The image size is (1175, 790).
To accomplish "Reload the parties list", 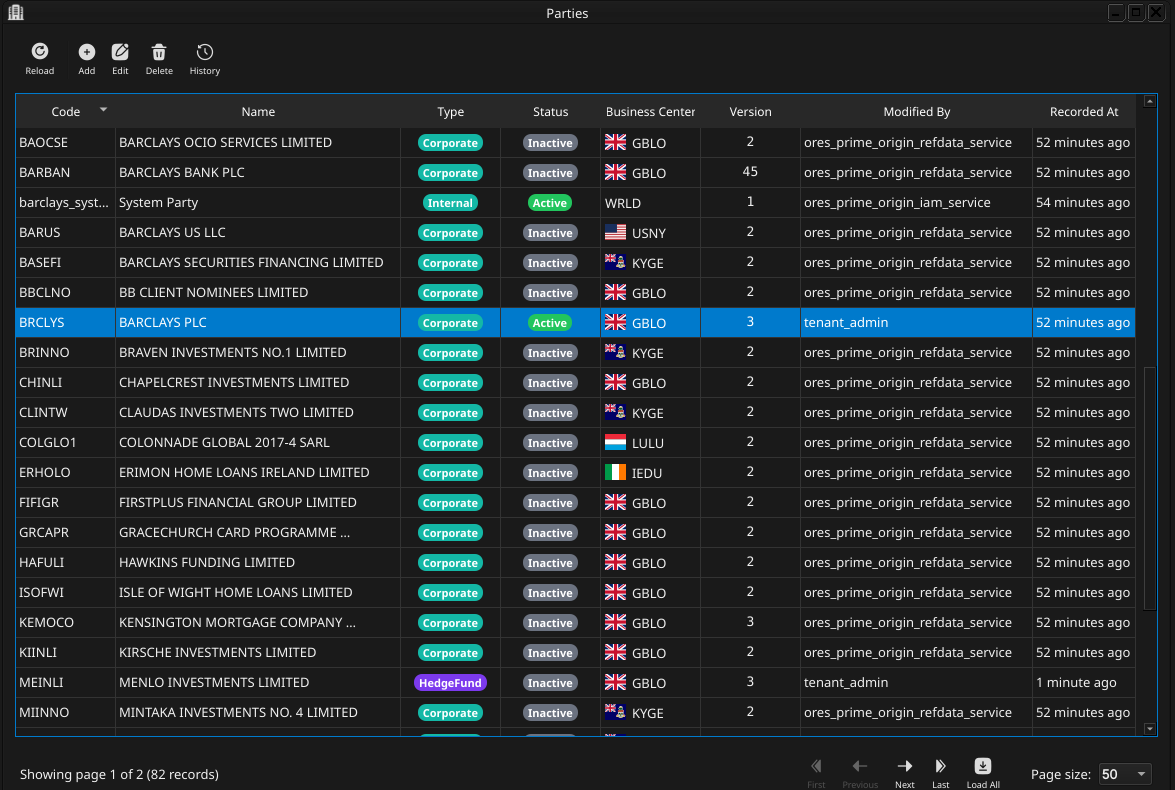I will click(x=40, y=59).
